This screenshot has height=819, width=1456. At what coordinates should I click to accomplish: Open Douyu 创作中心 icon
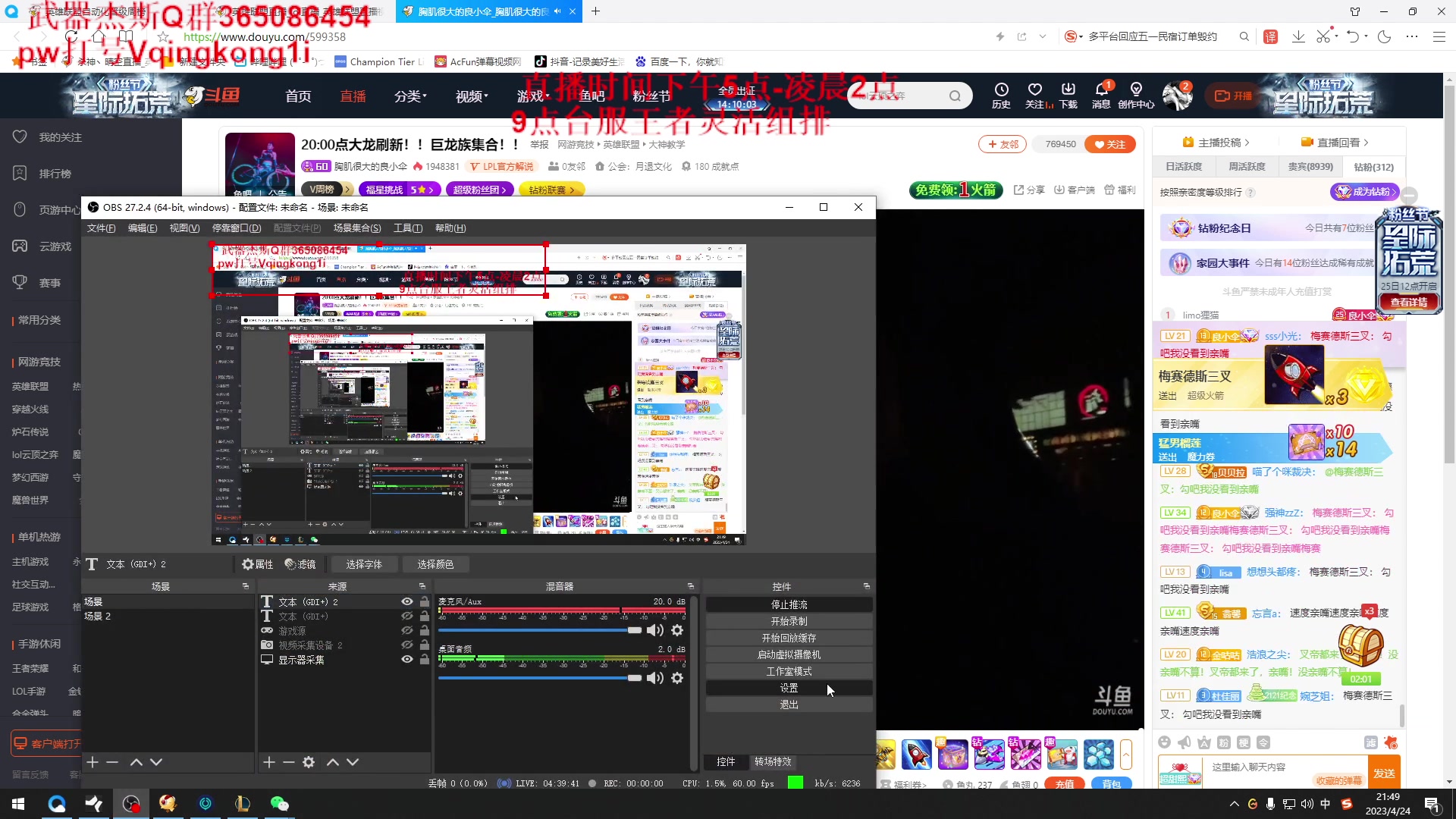click(x=1136, y=96)
